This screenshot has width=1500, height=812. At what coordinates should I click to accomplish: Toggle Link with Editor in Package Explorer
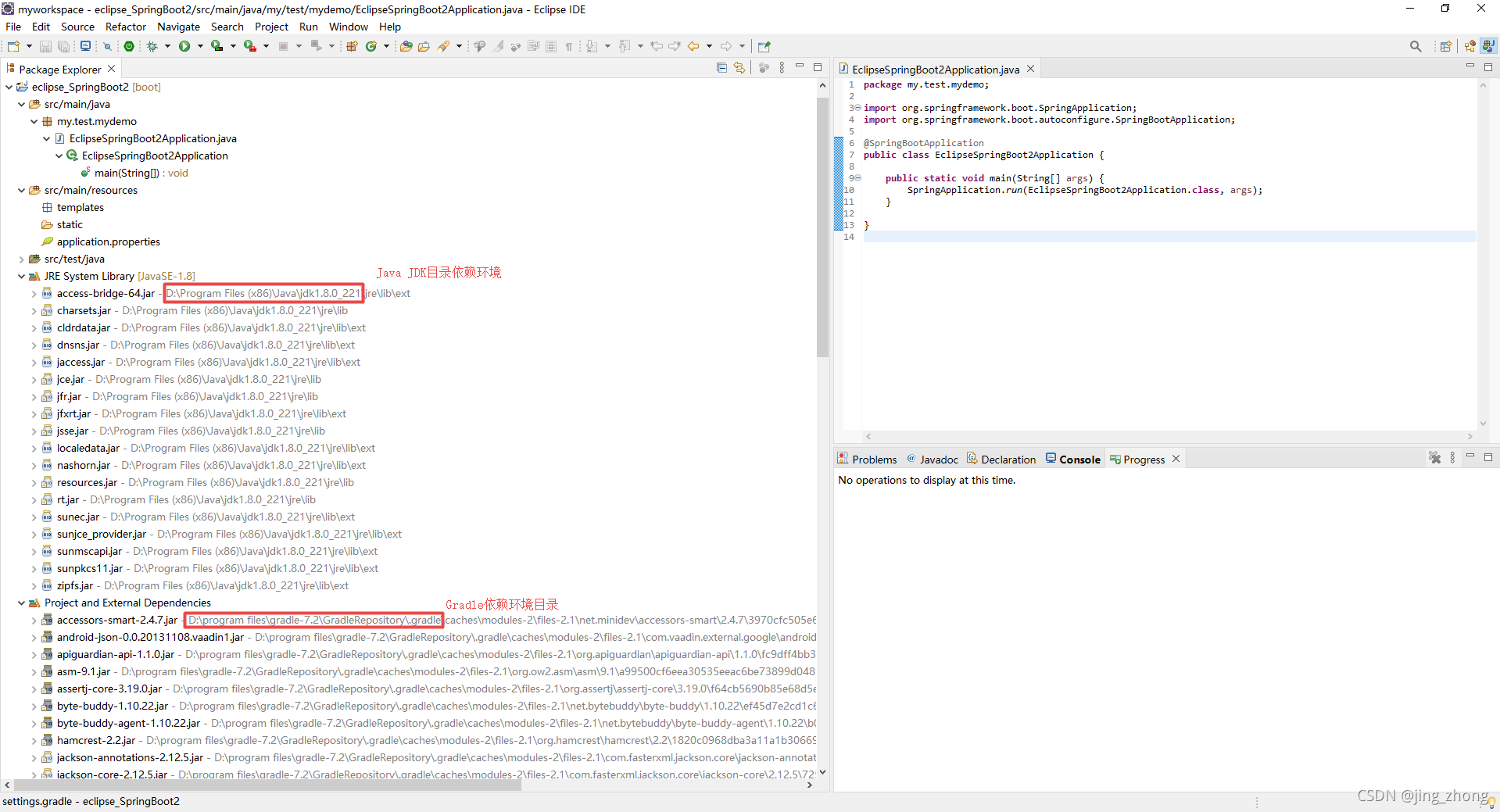(x=739, y=68)
